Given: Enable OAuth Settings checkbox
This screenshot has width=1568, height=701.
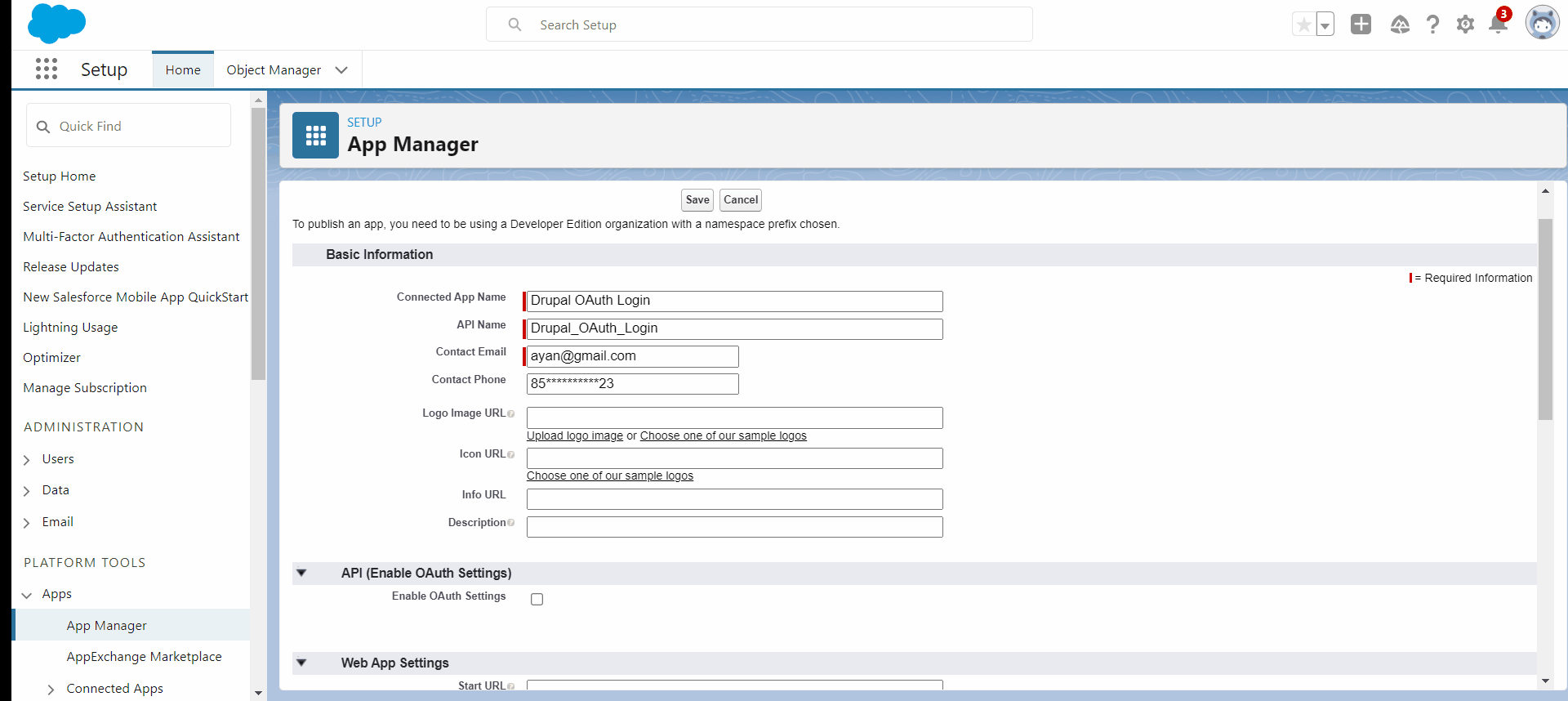Looking at the screenshot, I should [x=537, y=599].
